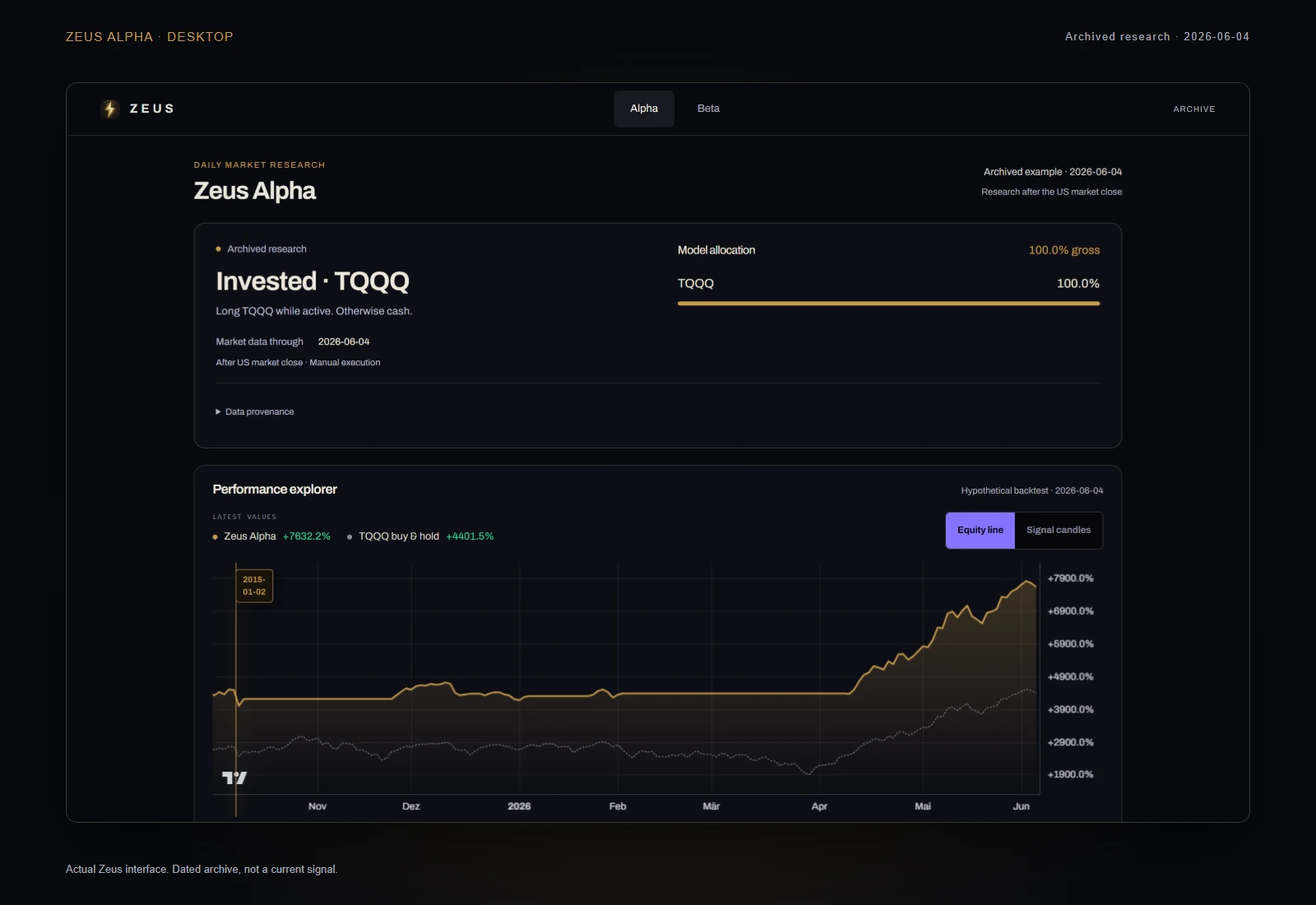Click the gold equity line peak near Jun

tap(1026, 582)
